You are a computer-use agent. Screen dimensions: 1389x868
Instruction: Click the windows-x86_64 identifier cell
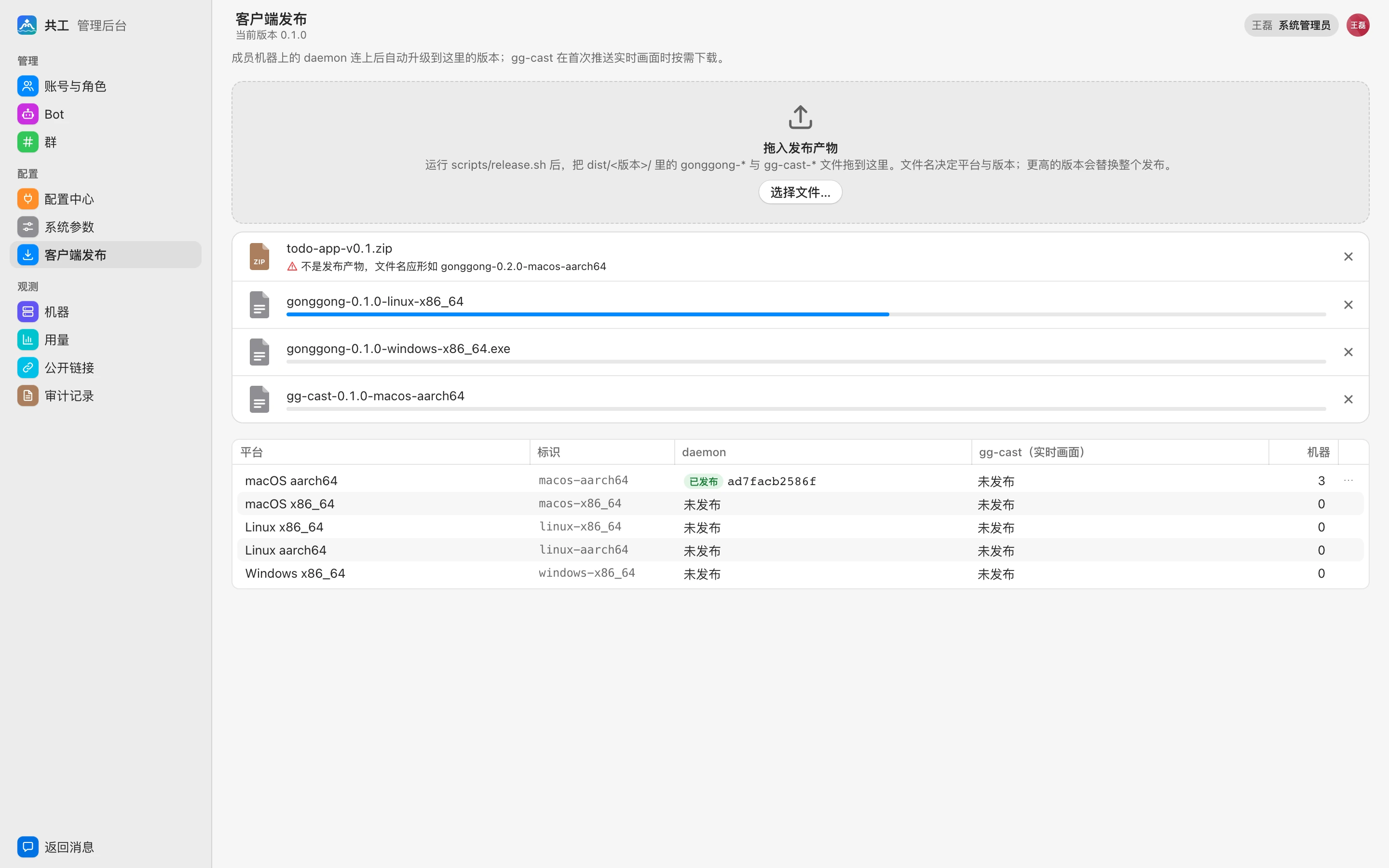pos(586,573)
